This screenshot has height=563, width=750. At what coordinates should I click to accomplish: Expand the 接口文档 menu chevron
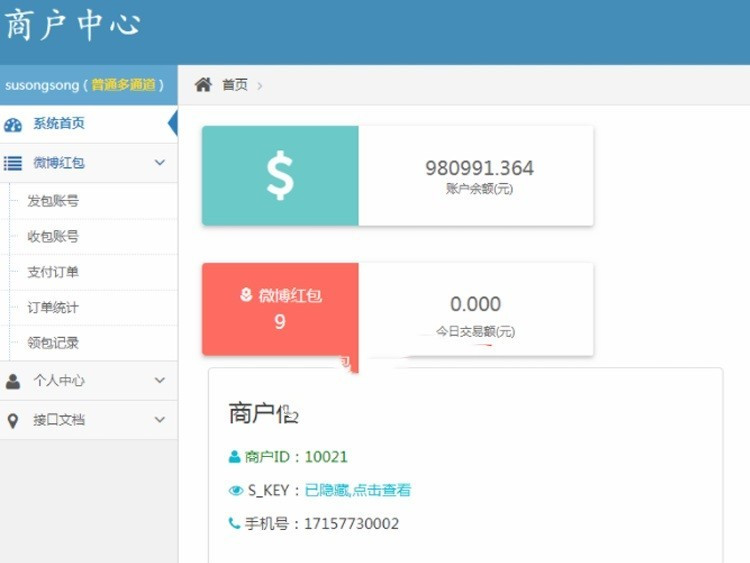click(x=160, y=421)
